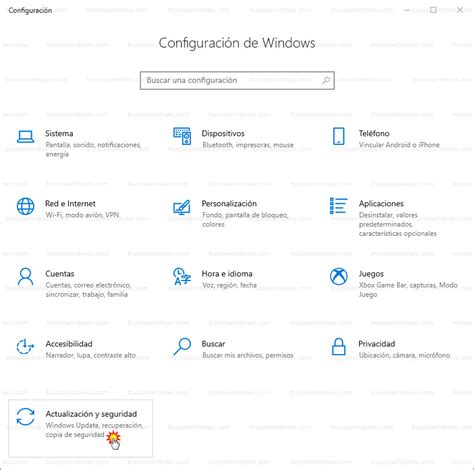Click 'Xbox Game Bar, capturas, Modo Juego' description

408,290
